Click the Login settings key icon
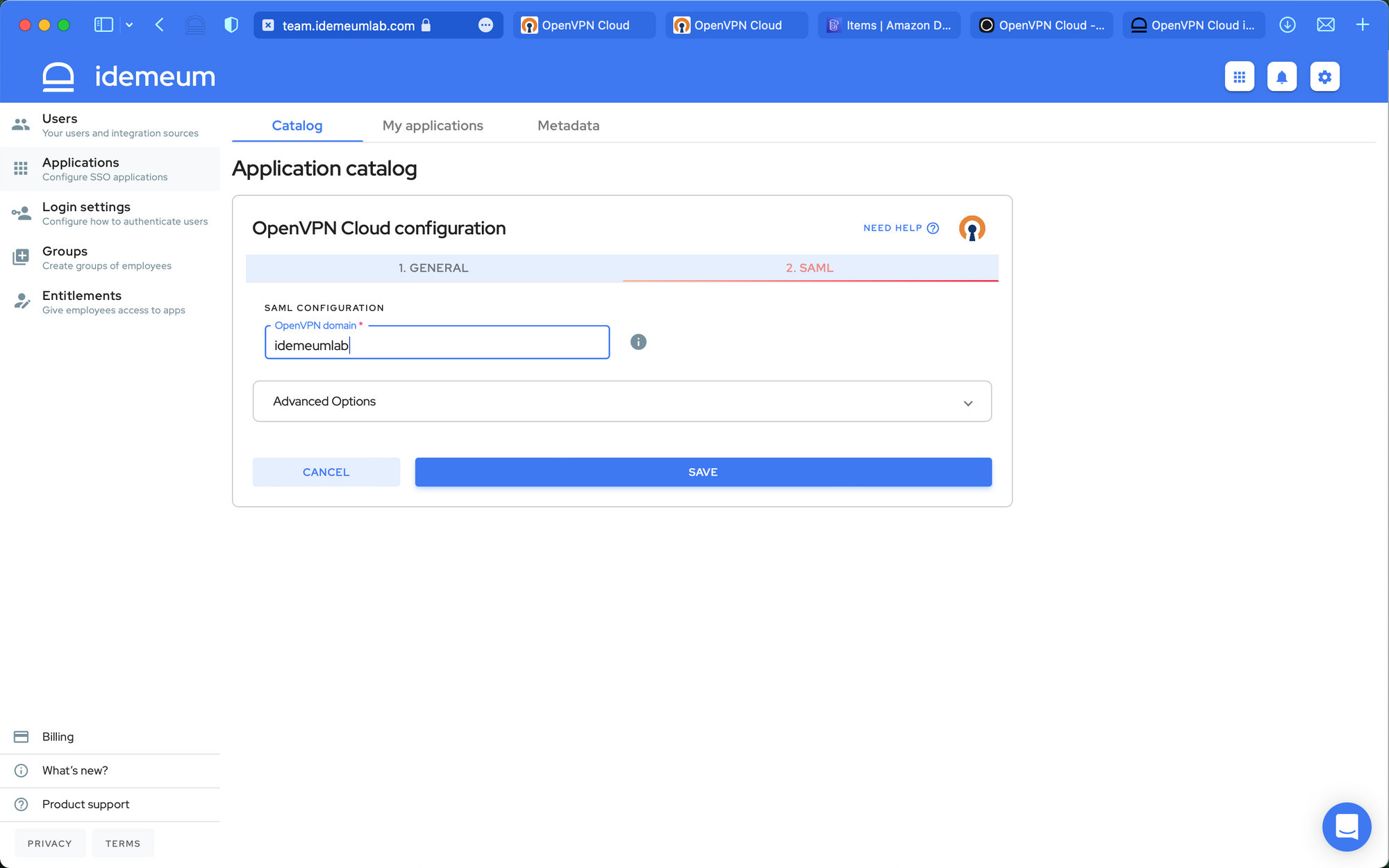The width and height of the screenshot is (1389, 868). coord(21,213)
